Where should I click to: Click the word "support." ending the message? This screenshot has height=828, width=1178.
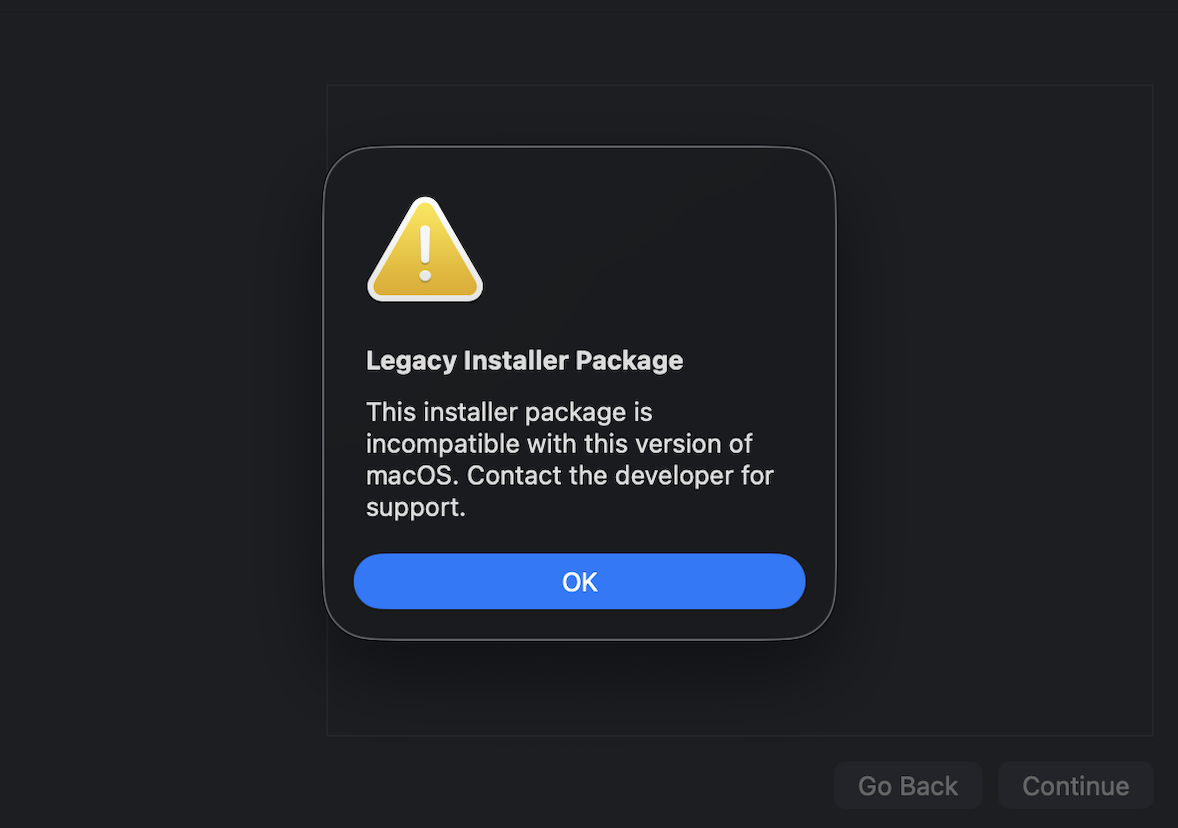416,507
